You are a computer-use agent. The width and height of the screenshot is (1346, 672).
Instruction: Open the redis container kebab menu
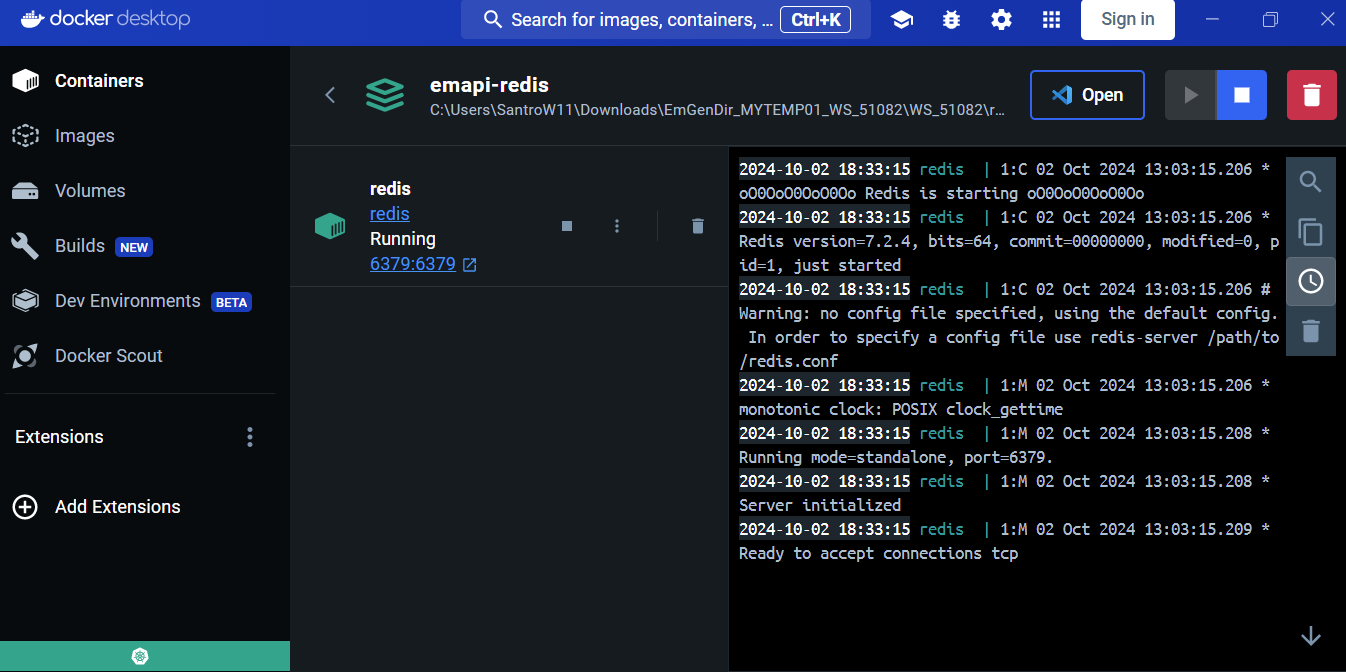617,226
